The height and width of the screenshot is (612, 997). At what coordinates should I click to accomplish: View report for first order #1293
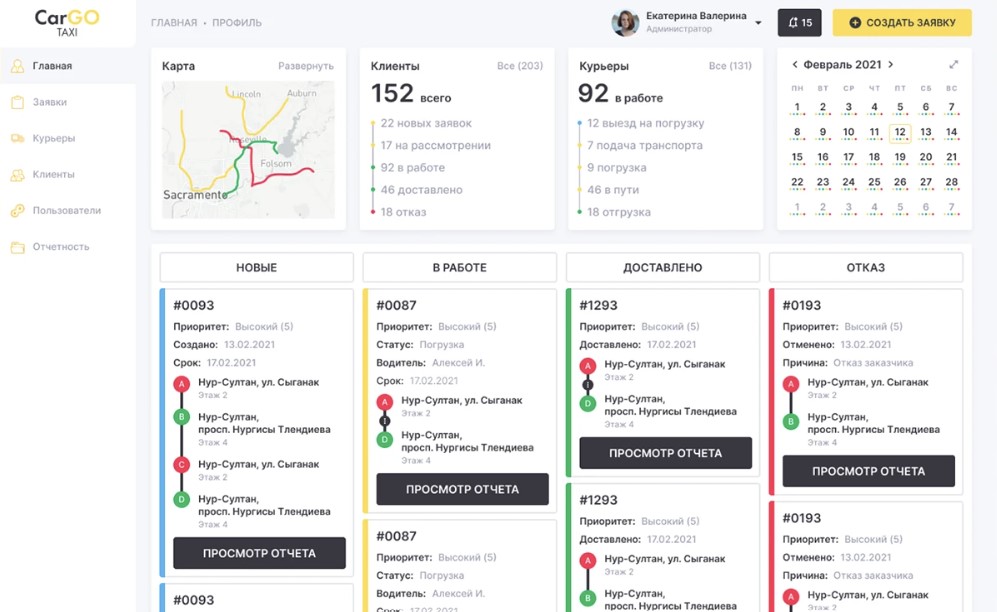click(x=666, y=453)
